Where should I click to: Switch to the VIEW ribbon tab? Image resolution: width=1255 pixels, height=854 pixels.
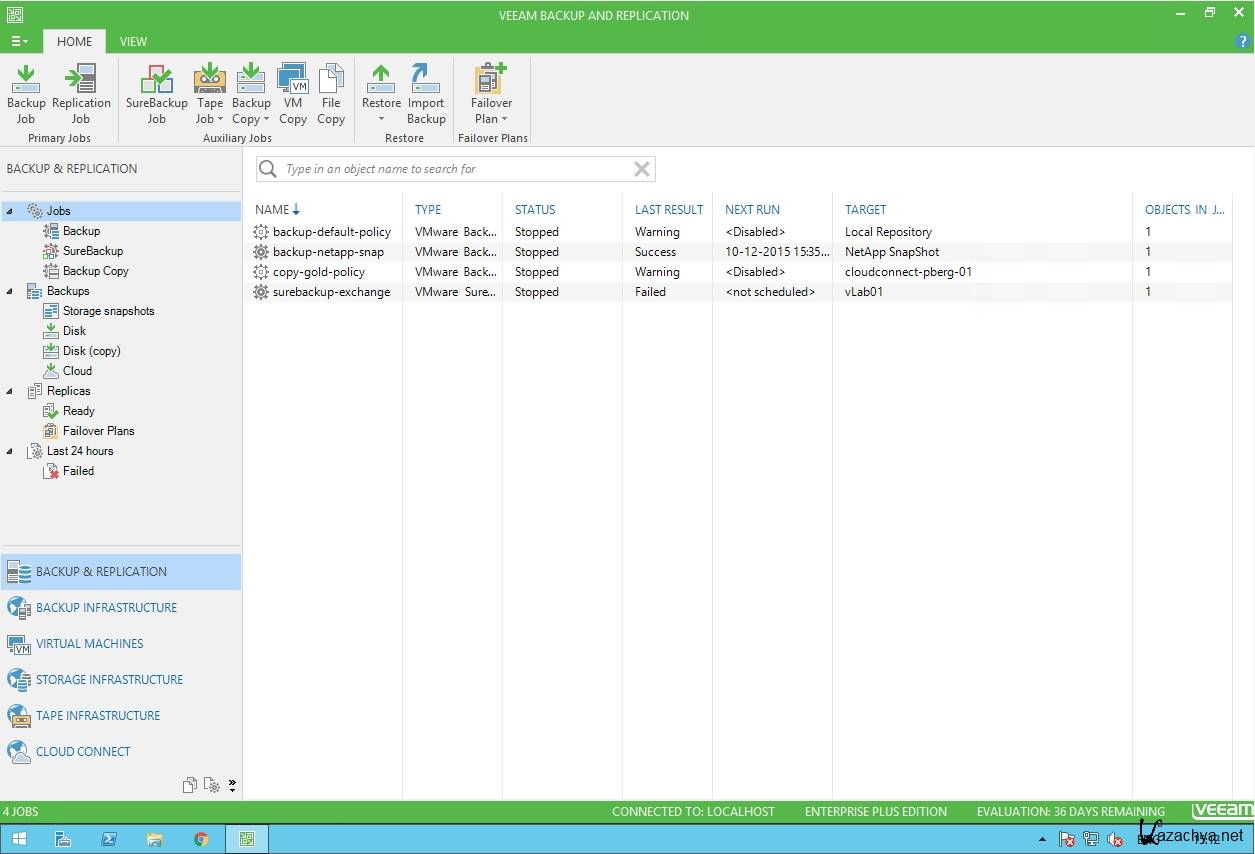point(133,41)
